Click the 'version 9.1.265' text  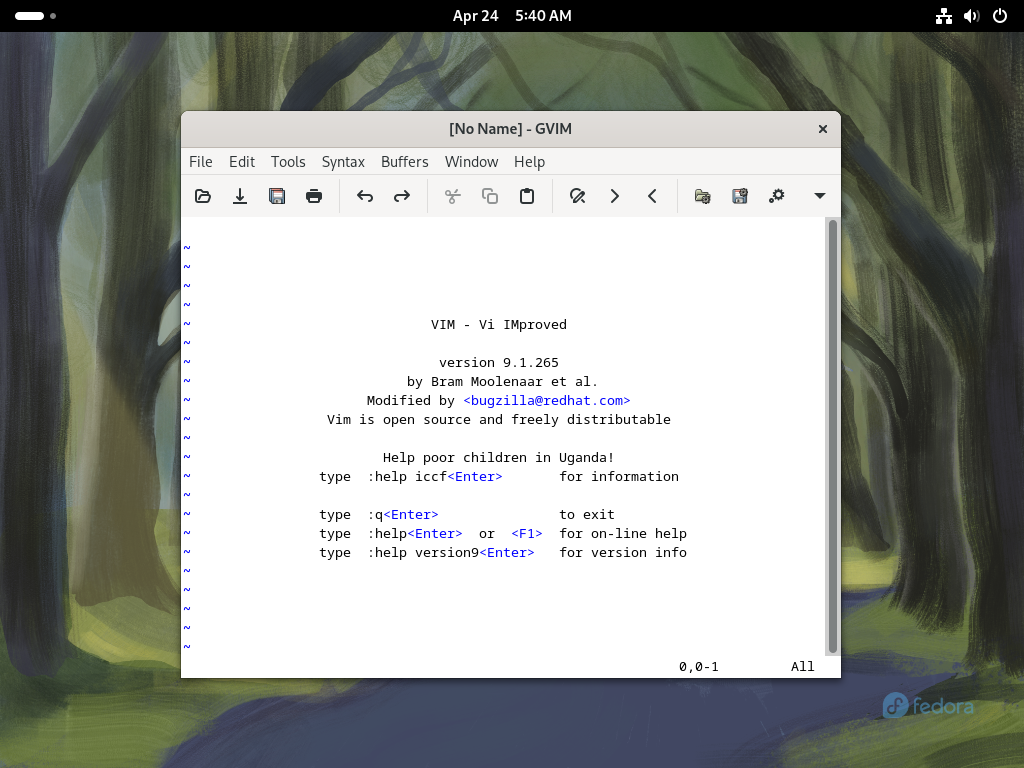[499, 362]
